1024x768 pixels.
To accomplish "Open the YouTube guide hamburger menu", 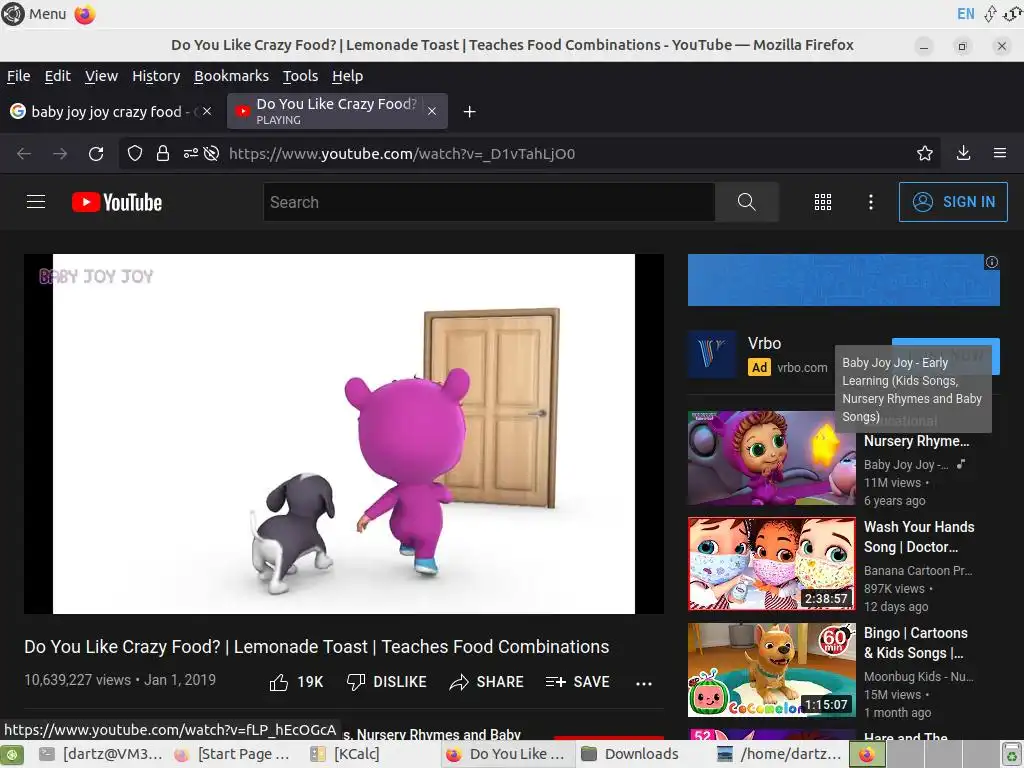I will (x=36, y=202).
